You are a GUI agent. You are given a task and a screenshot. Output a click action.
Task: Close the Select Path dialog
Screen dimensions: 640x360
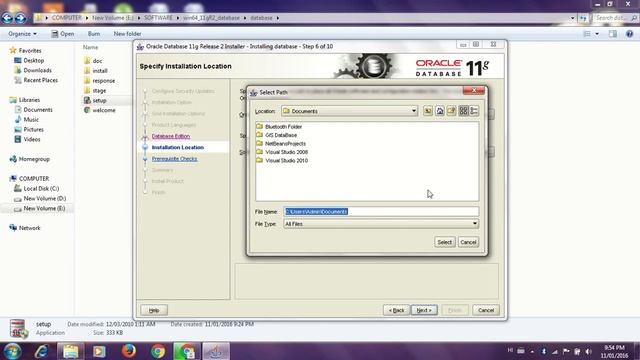click(474, 90)
